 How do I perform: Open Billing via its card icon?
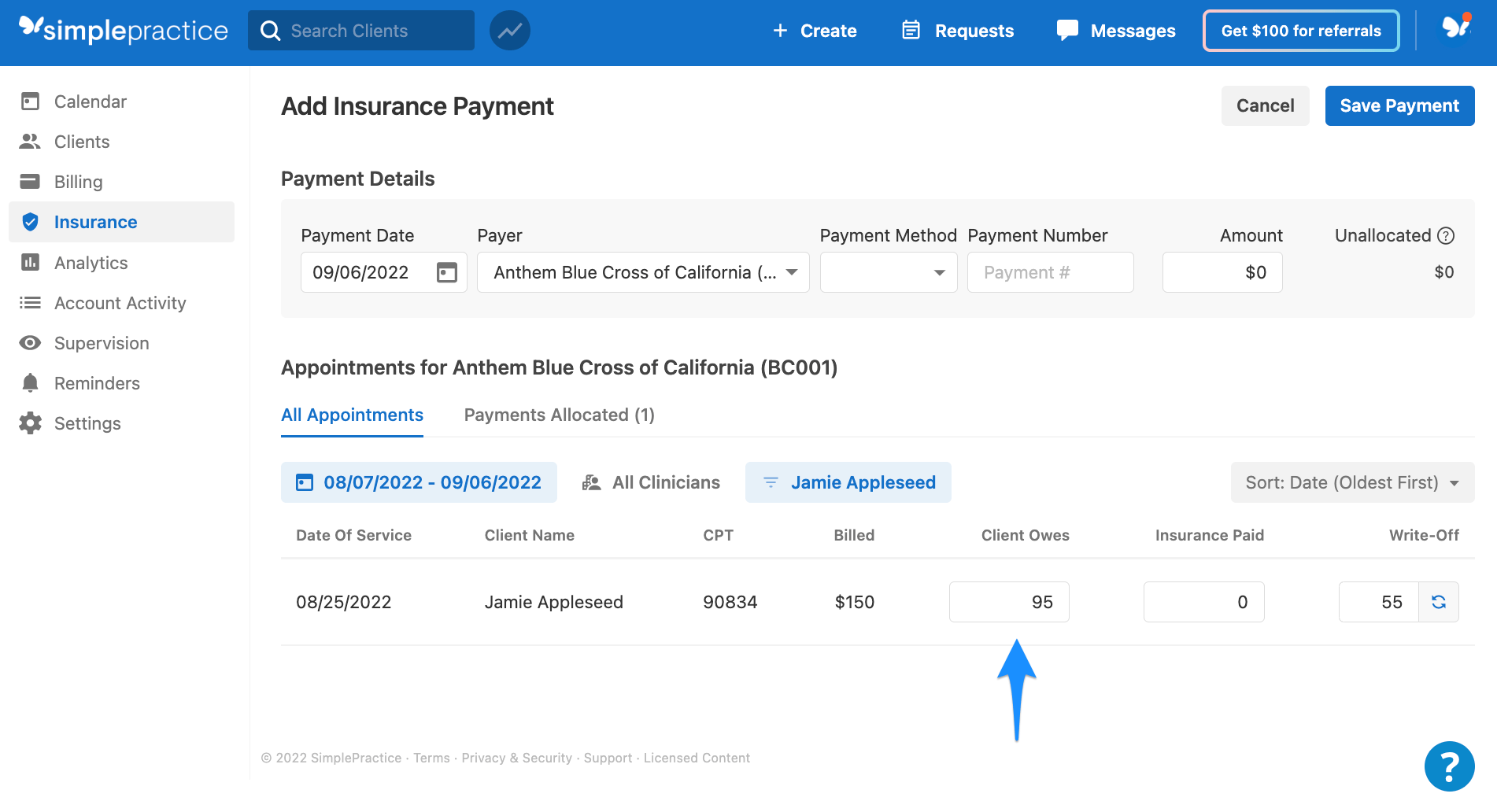pos(30,181)
